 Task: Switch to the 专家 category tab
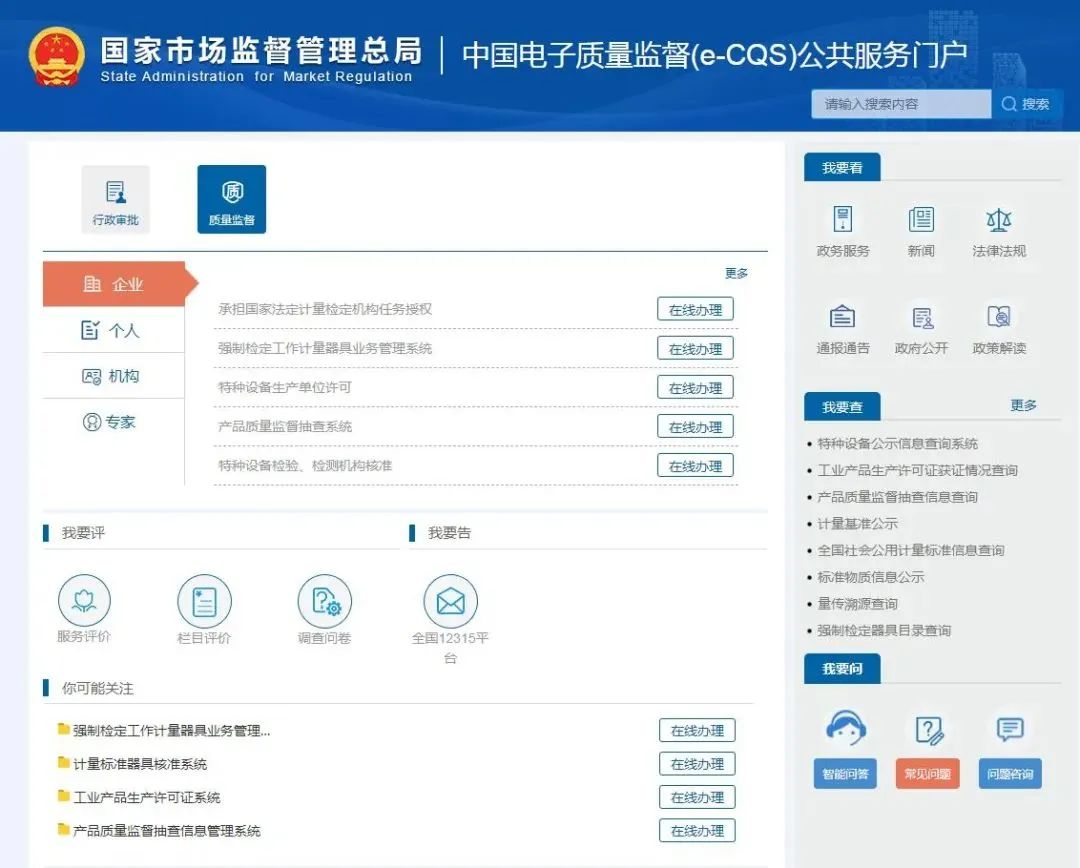(114, 422)
